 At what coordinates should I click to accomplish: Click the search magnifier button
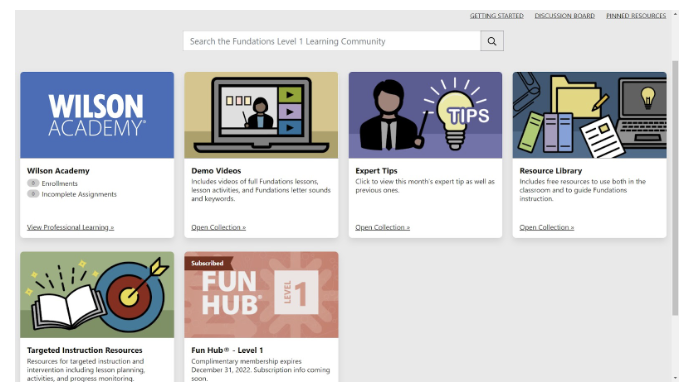[492, 41]
